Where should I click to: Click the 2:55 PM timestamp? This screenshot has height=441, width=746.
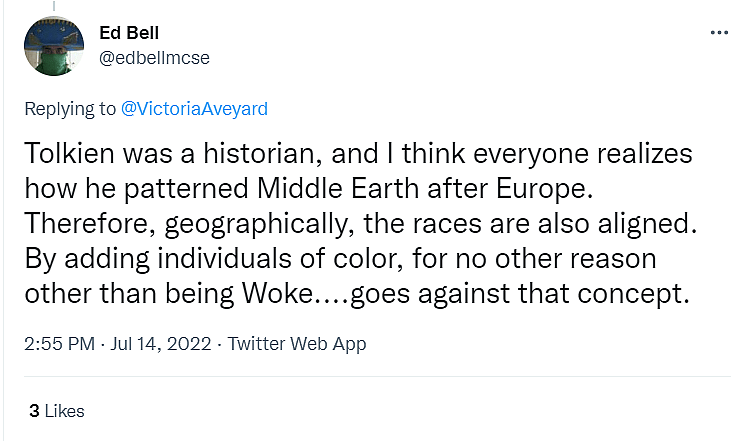click(x=59, y=344)
